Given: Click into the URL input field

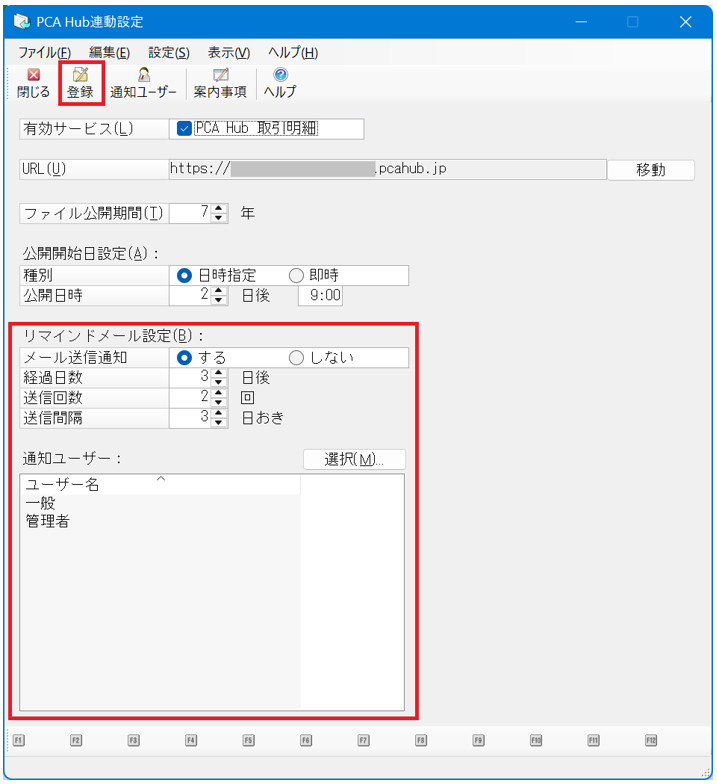Looking at the screenshot, I should click(388, 170).
